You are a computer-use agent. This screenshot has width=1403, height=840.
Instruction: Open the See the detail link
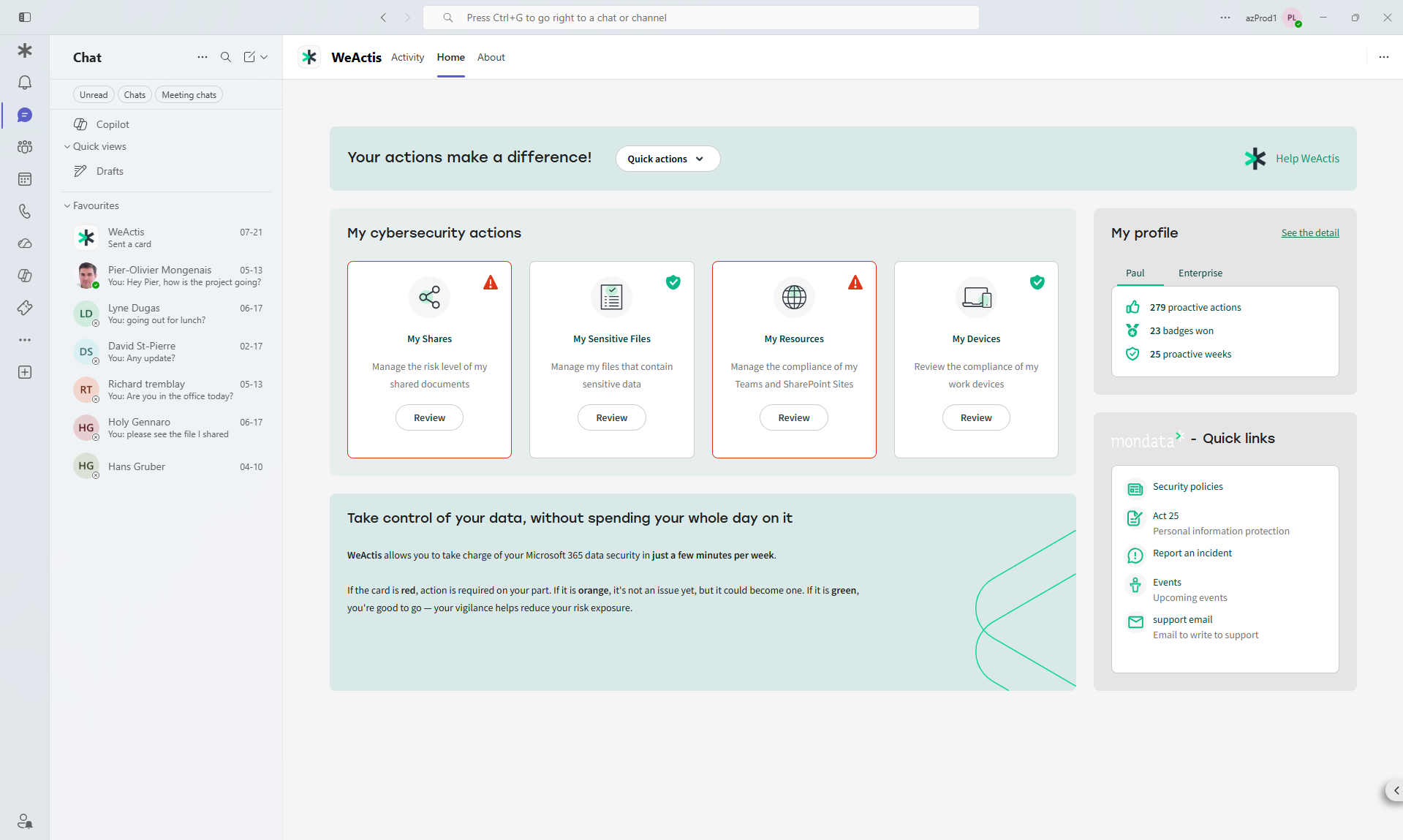click(1310, 233)
